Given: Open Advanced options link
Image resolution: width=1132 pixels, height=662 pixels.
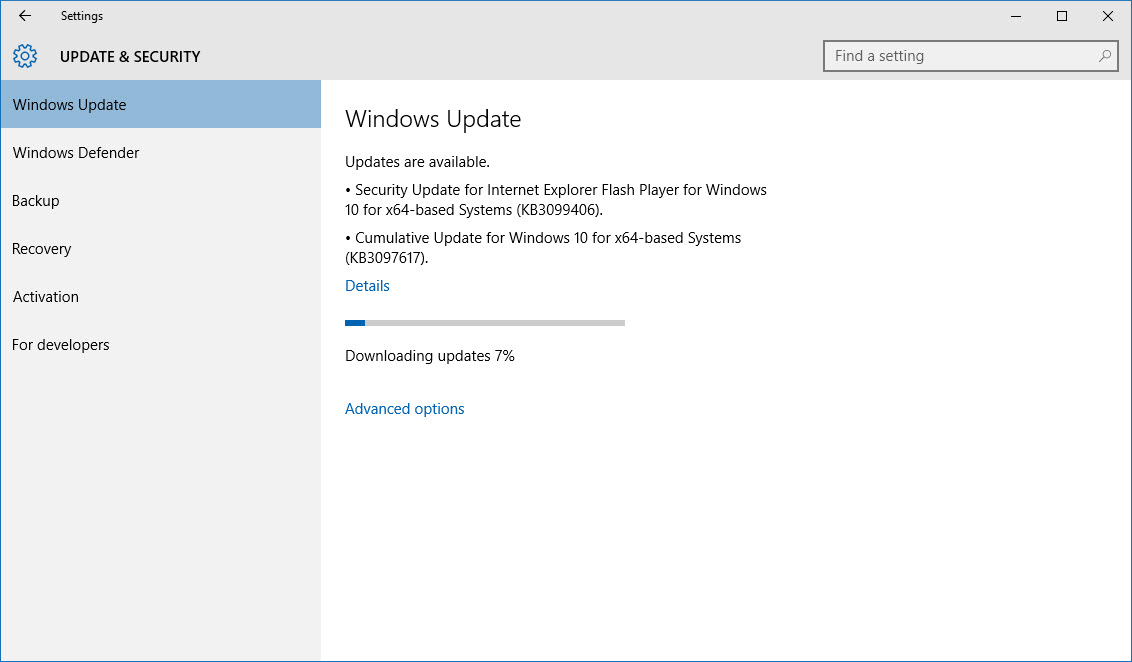Looking at the screenshot, I should pyautogui.click(x=404, y=409).
